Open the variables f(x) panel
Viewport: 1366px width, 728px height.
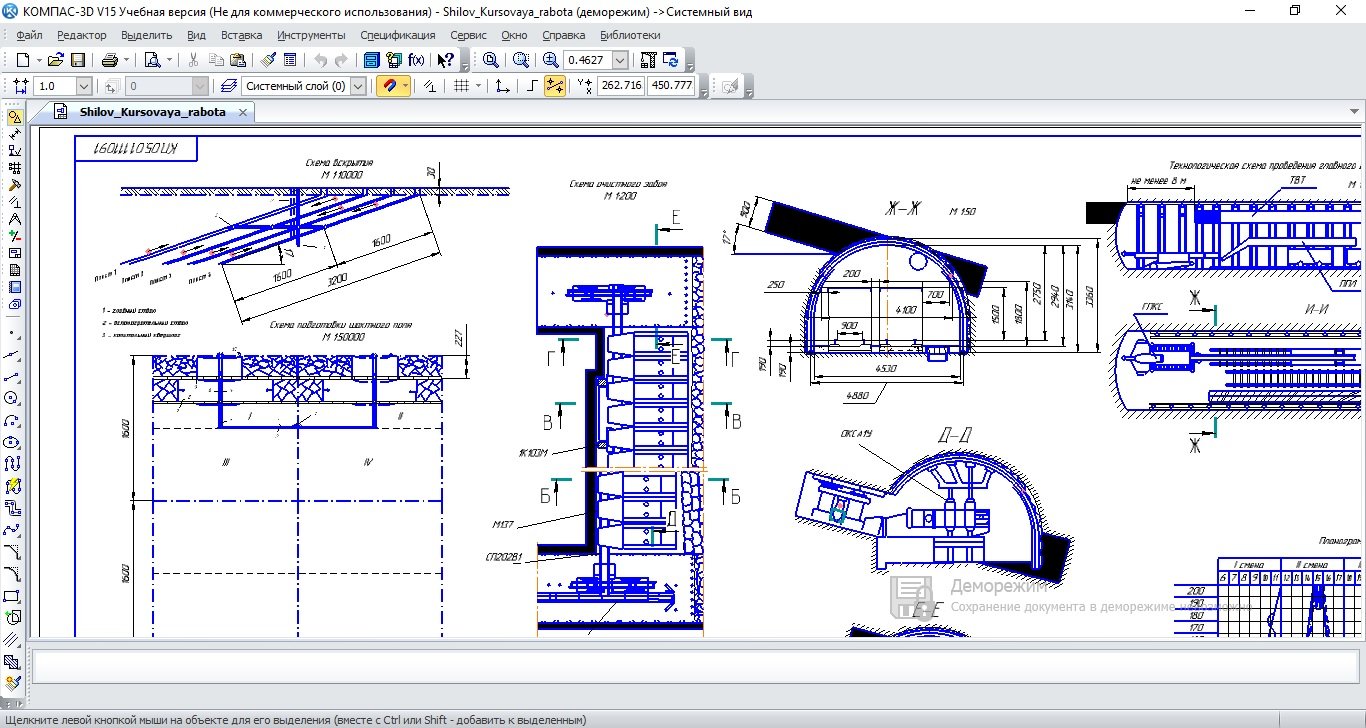click(416, 60)
